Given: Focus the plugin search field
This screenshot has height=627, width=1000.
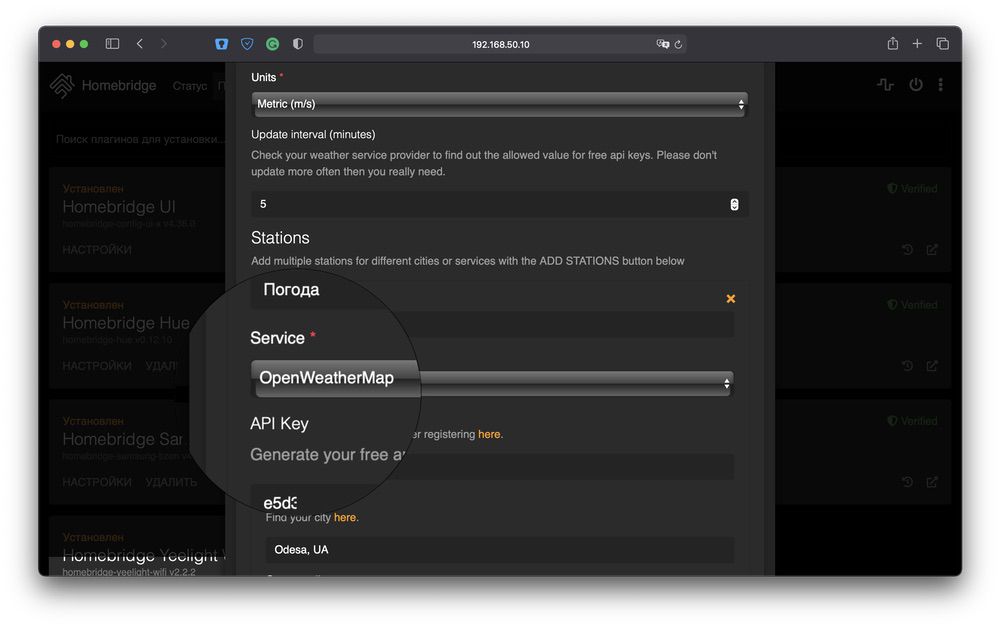Looking at the screenshot, I should (x=140, y=138).
